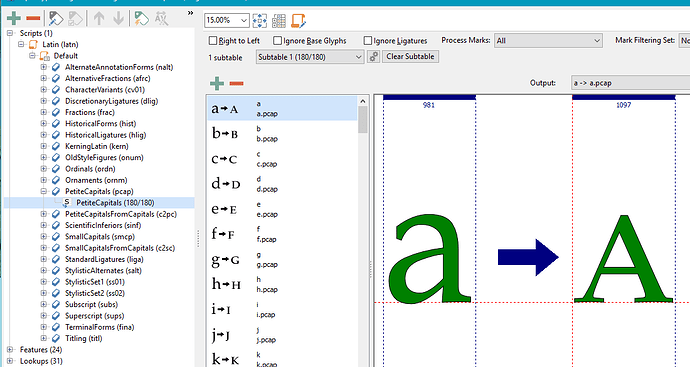Collapse the Scripts (1) tree node
The image size is (690, 367).
pos(10,33)
